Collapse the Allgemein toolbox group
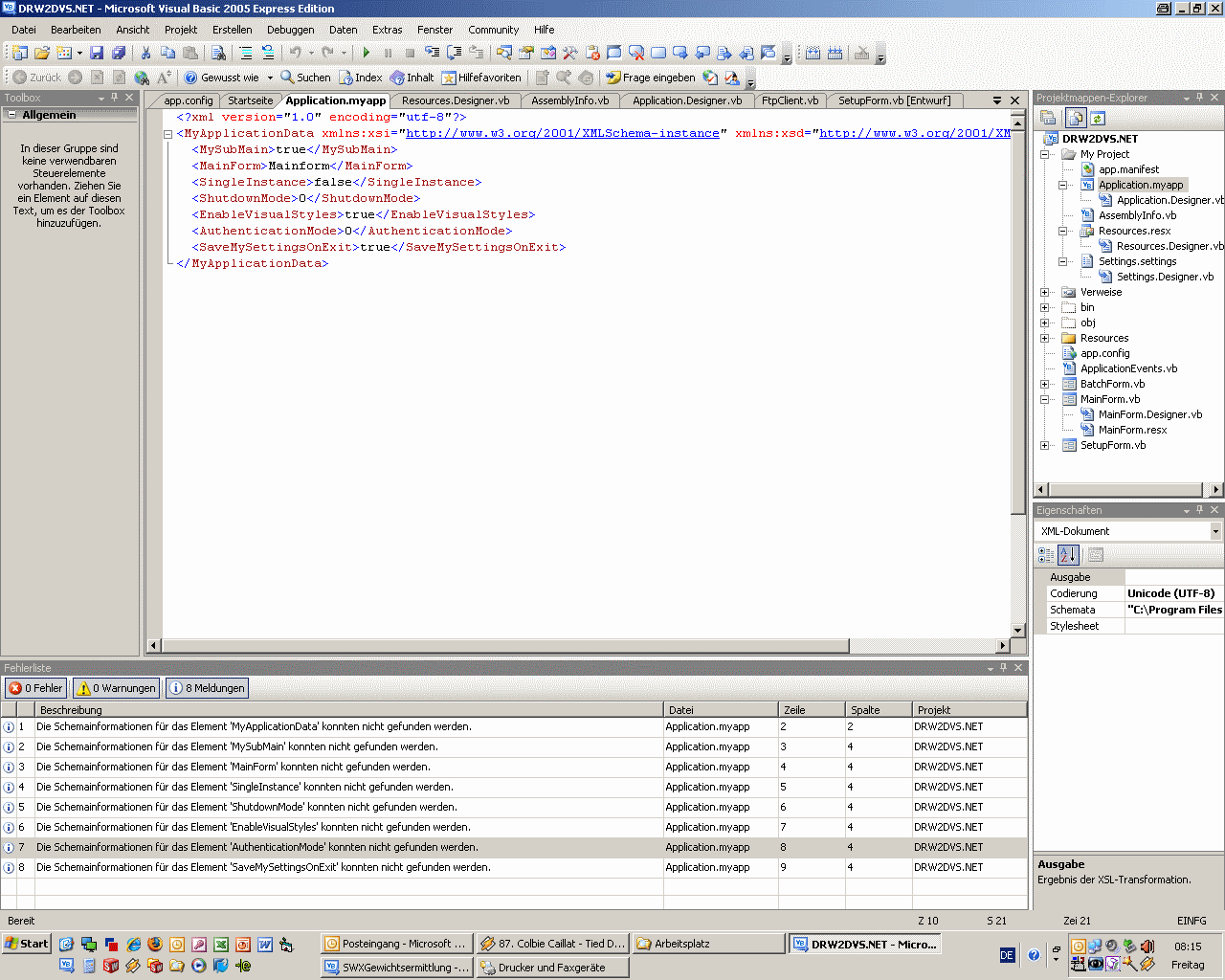This screenshot has width=1225, height=980. pyautogui.click(x=11, y=115)
